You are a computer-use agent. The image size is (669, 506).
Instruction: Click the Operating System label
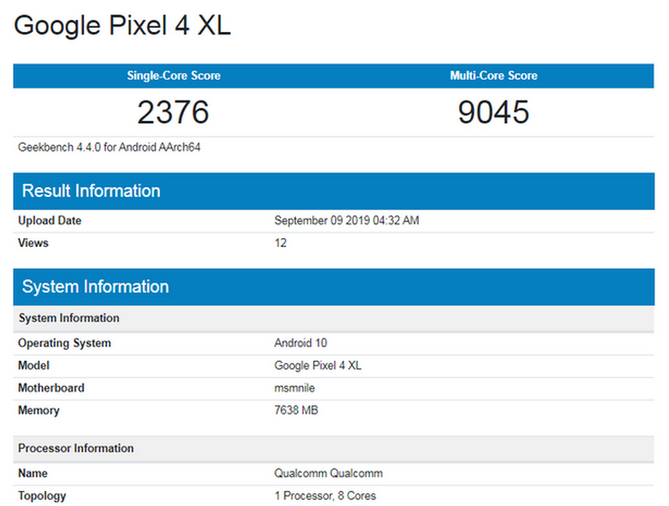[x=64, y=343]
